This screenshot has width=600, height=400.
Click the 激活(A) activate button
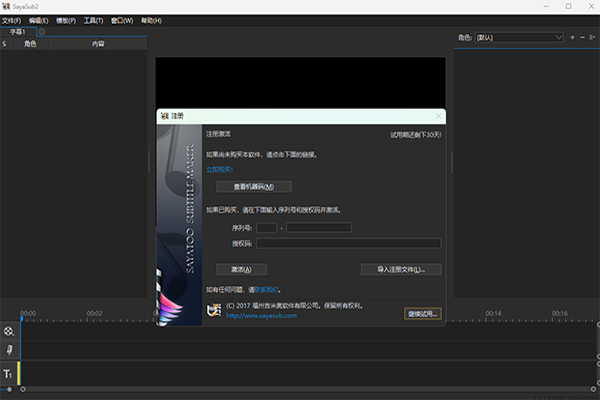[x=241, y=269]
